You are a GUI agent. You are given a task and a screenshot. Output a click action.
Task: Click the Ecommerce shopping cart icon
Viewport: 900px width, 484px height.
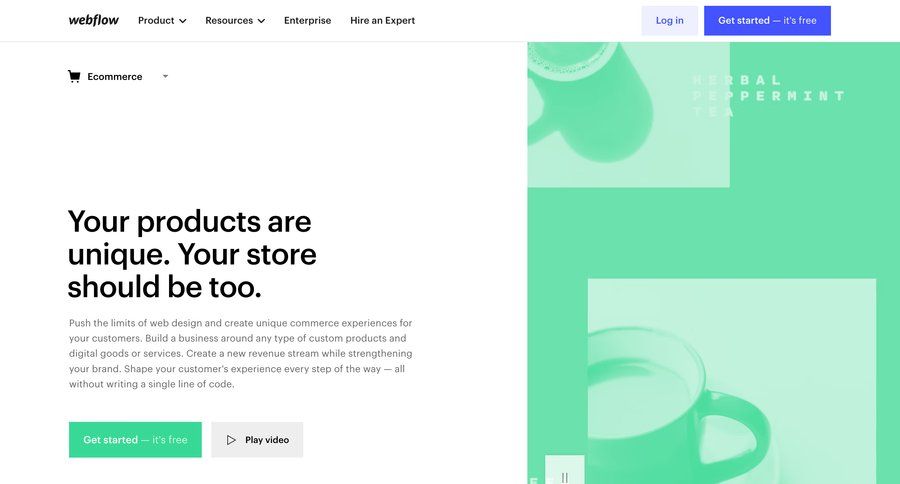point(74,76)
